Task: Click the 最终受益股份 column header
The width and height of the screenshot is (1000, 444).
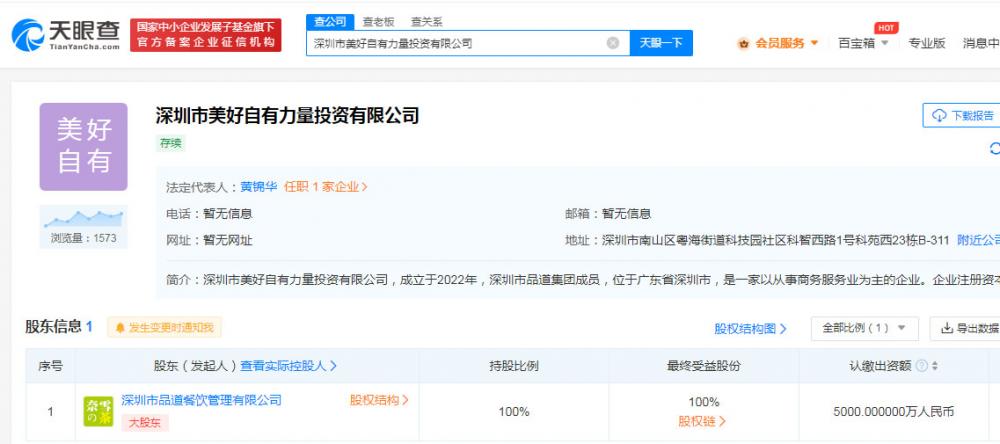Action: coord(704,366)
